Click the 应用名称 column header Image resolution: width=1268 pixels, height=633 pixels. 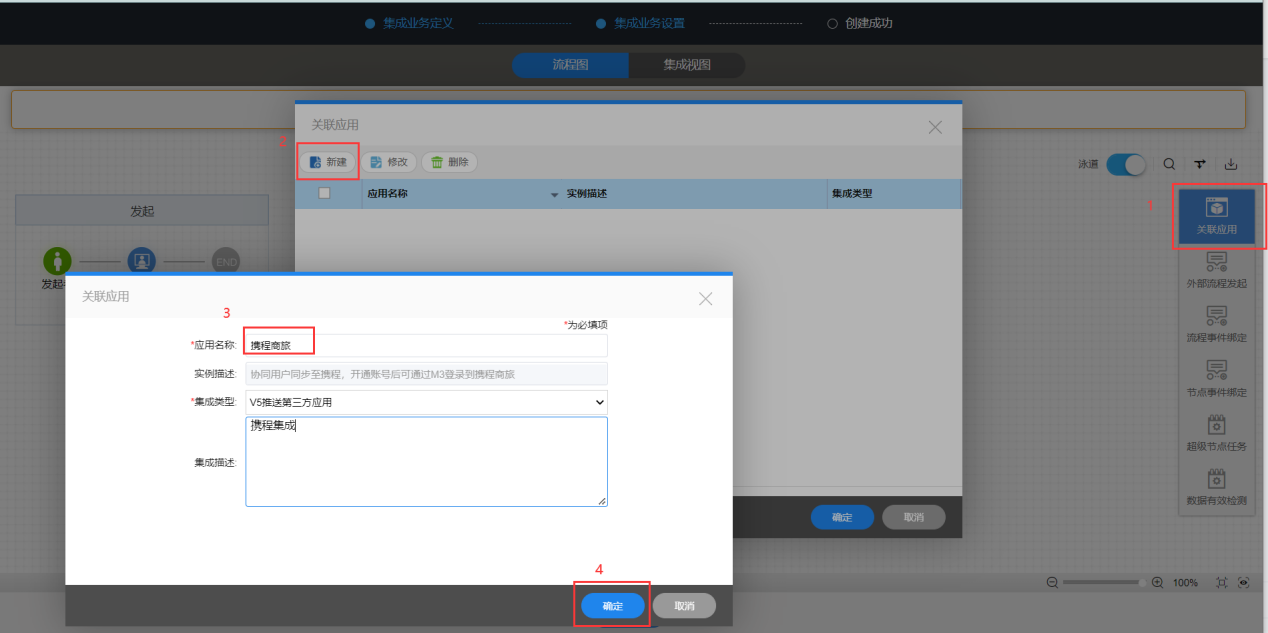point(388,194)
